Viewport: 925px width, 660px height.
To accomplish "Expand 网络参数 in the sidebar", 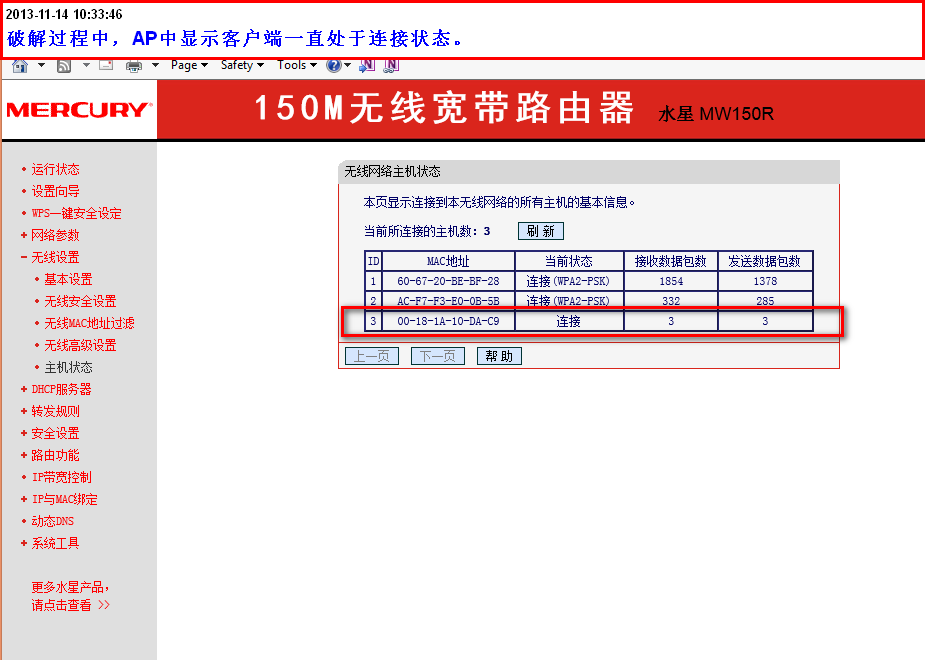I will [x=55, y=235].
